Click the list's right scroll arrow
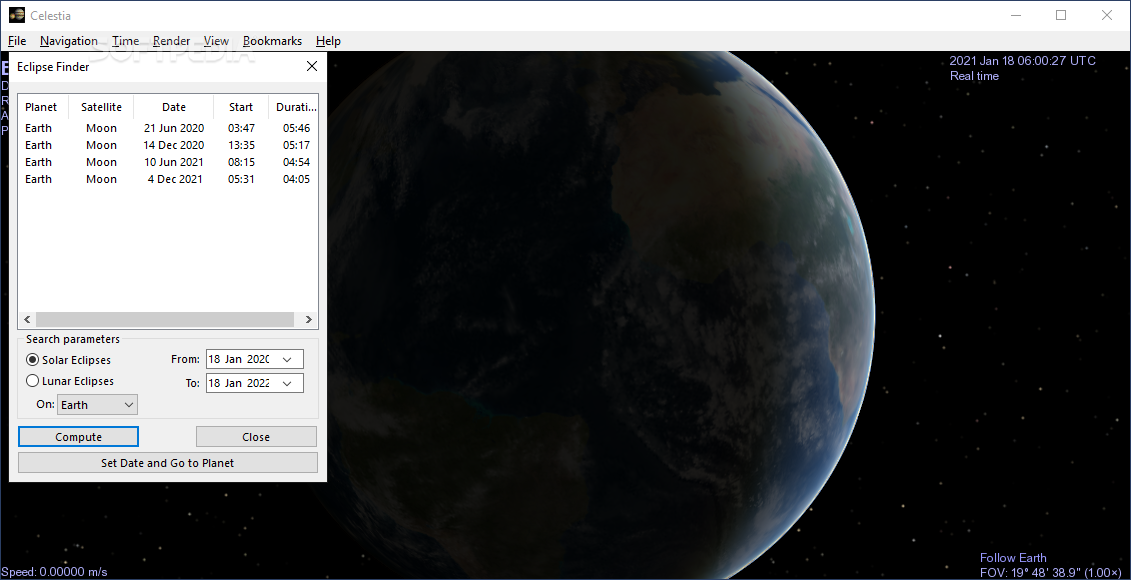Screen dimensions: 1131x580 [x=309, y=320]
